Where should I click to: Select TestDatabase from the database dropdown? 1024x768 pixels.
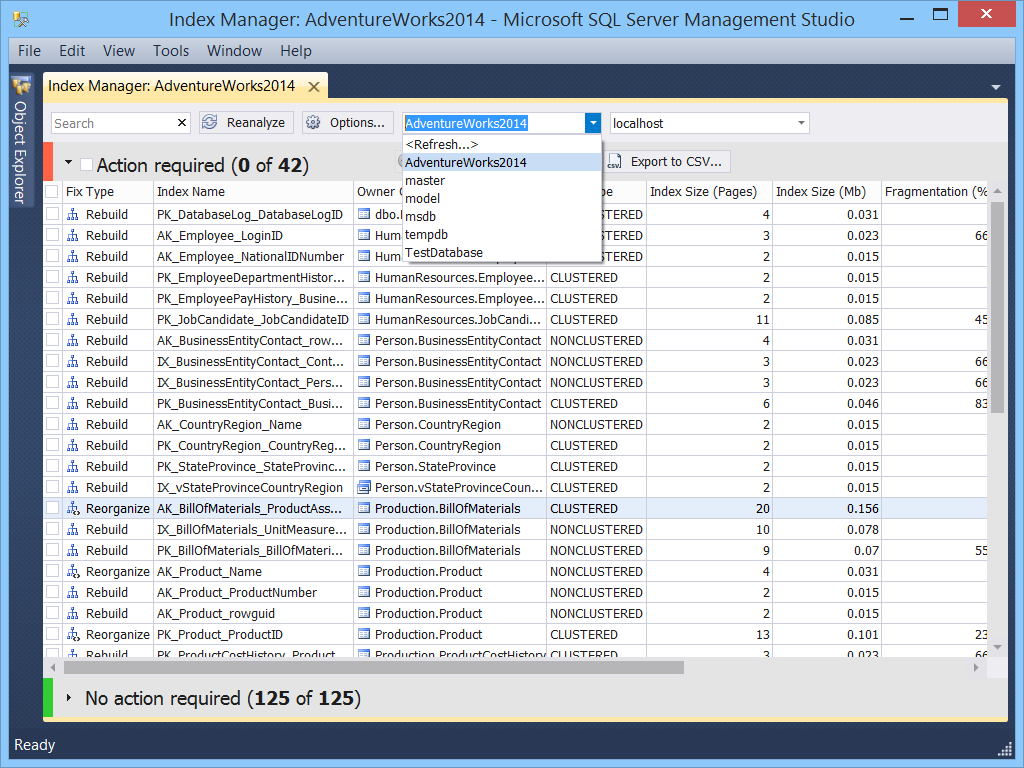point(444,253)
